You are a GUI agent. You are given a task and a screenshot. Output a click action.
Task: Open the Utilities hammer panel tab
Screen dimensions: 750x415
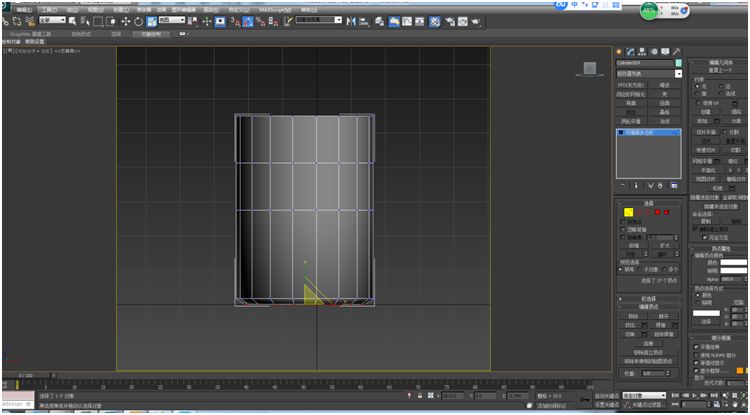[x=676, y=52]
